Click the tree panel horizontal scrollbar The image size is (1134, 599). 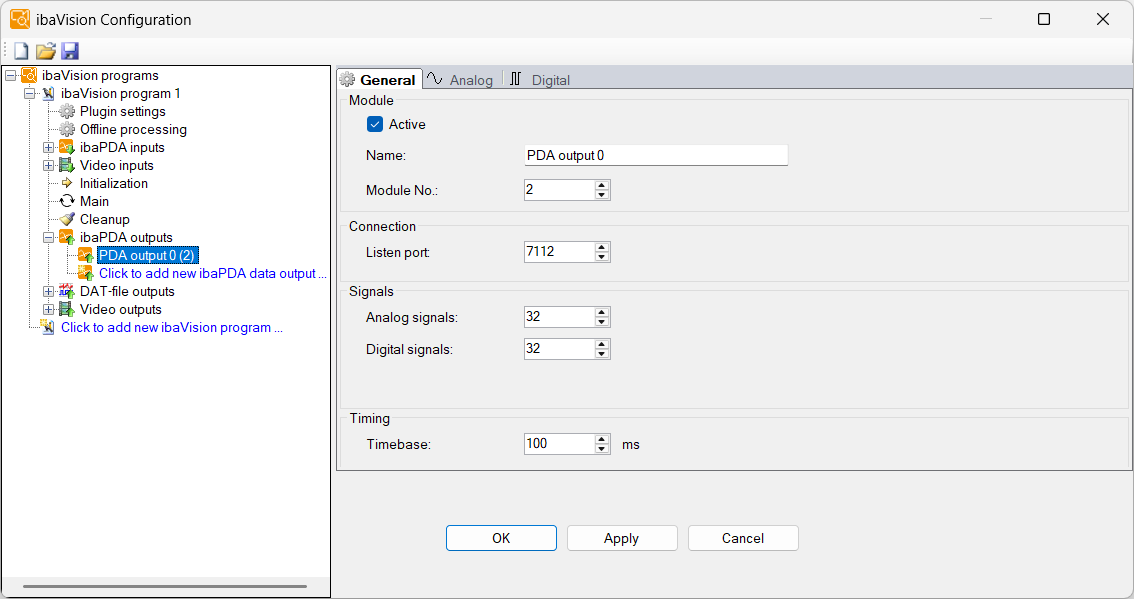pos(165,586)
